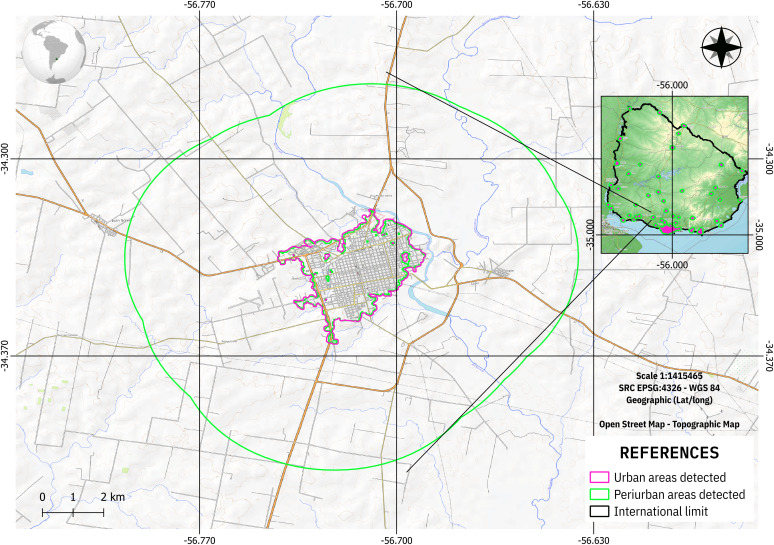Click the '-34.300' label on the right edge

[769, 158]
